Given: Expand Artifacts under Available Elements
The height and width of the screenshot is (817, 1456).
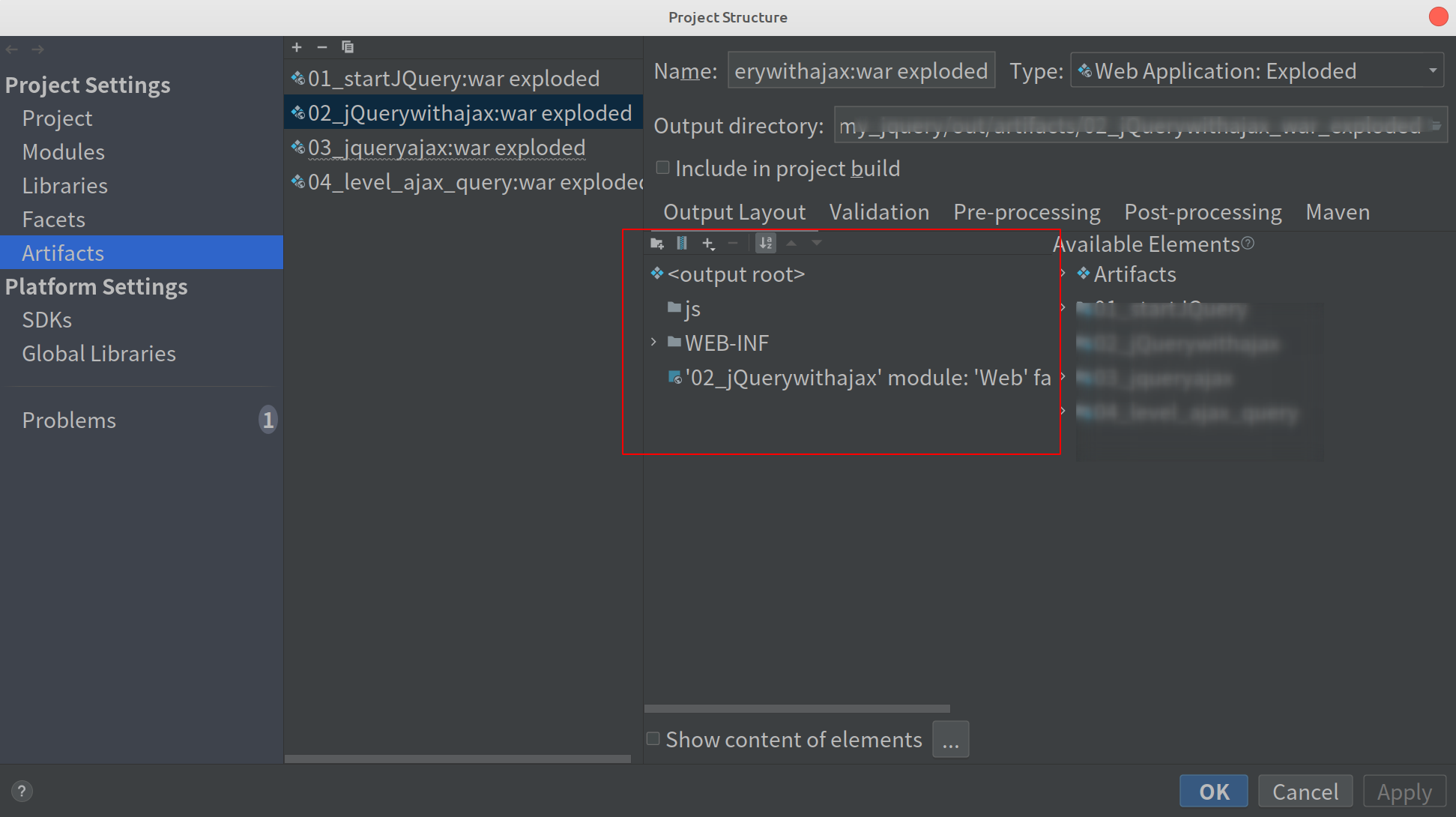Looking at the screenshot, I should [x=1063, y=274].
